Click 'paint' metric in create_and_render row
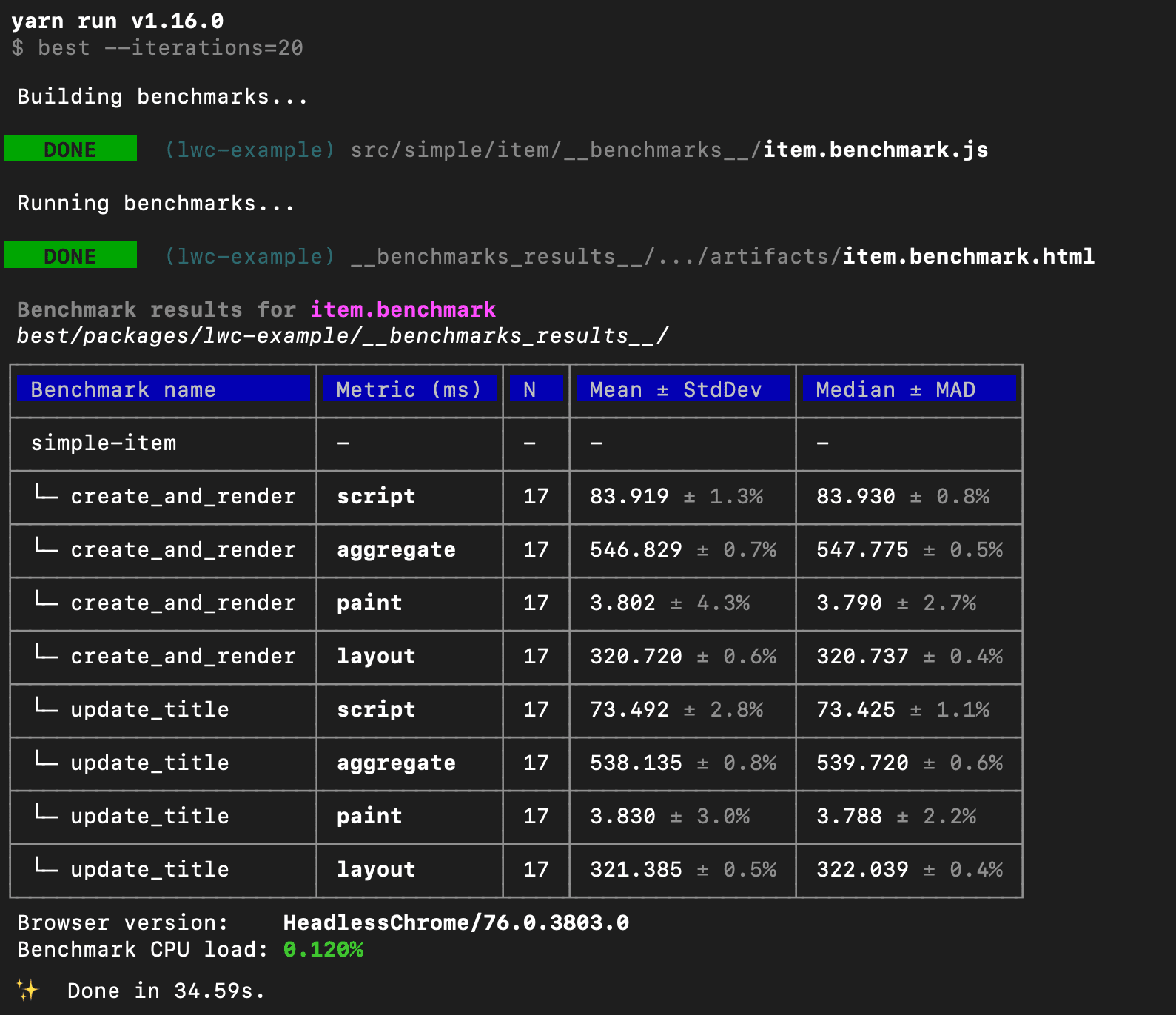The width and height of the screenshot is (1176, 1015). point(369,603)
